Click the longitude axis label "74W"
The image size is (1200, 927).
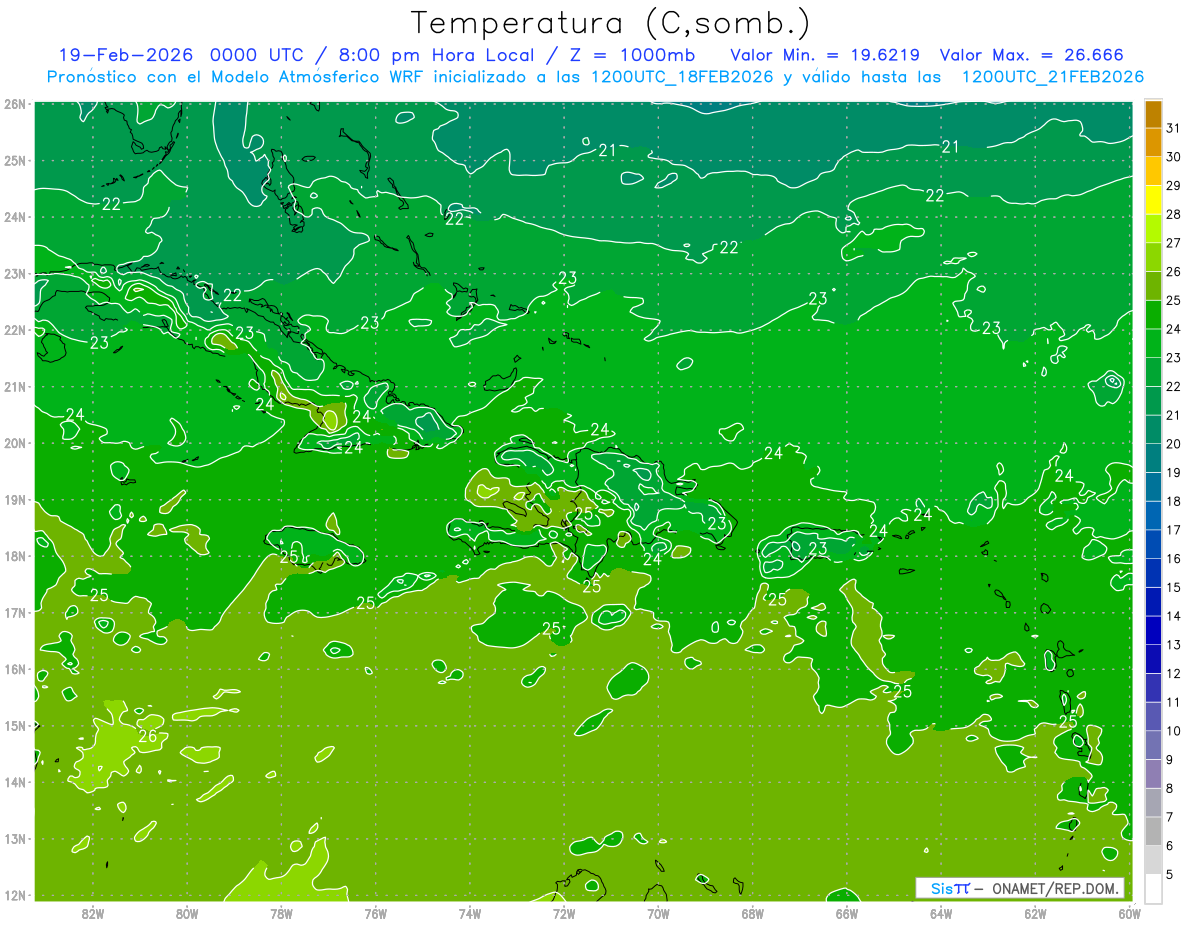tap(469, 913)
